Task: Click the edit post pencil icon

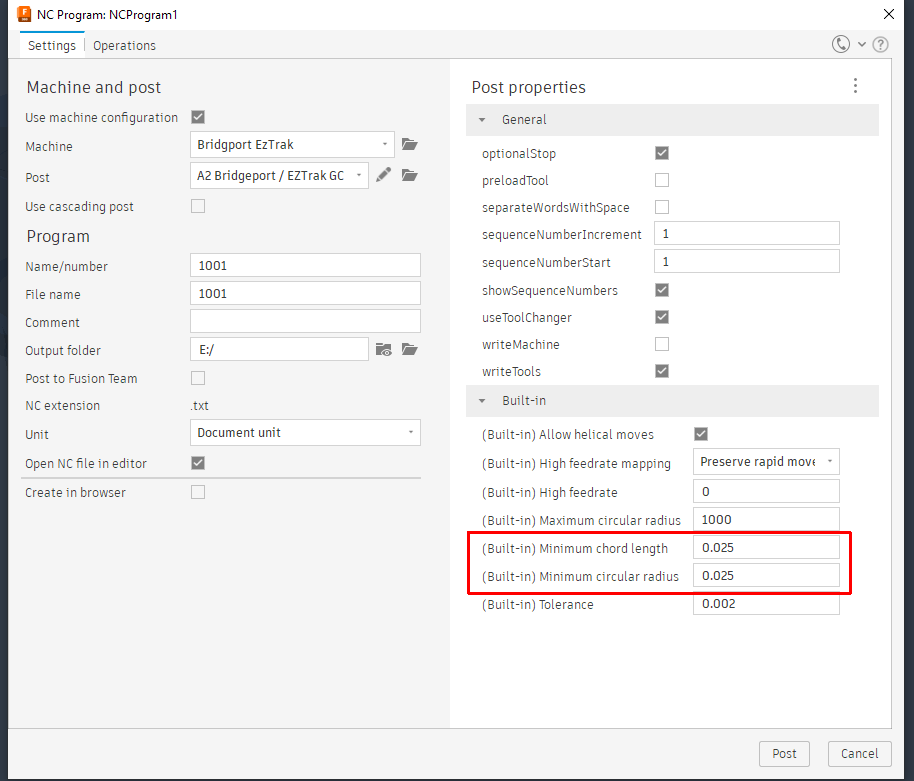Action: [x=383, y=175]
